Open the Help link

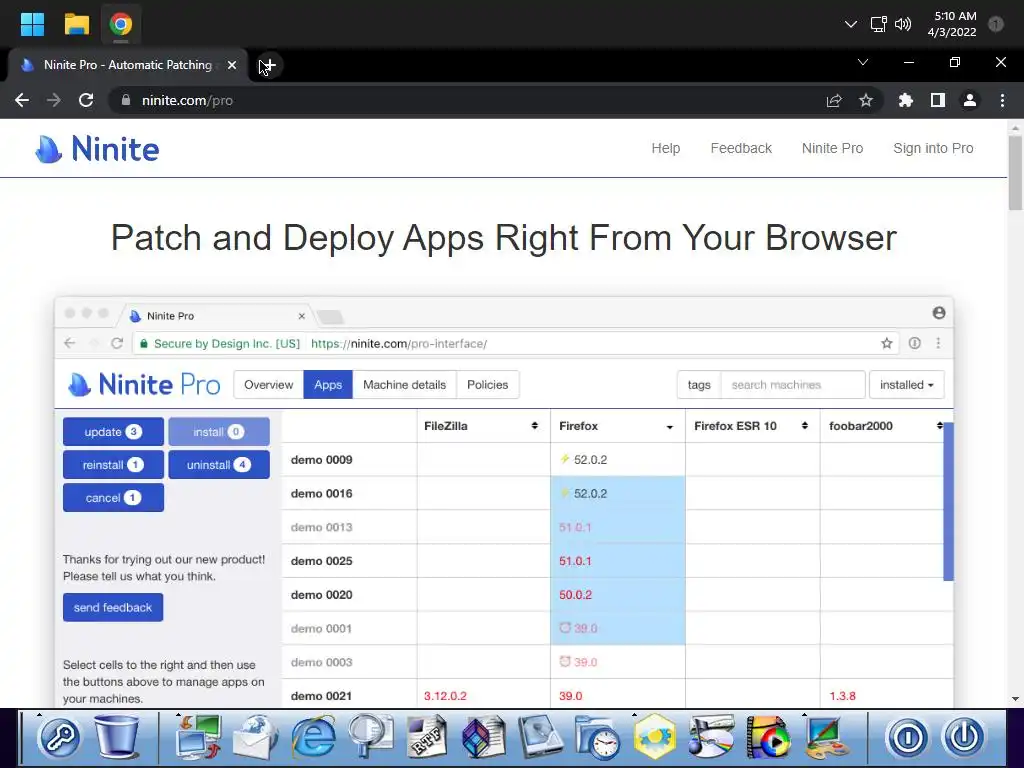(x=665, y=148)
